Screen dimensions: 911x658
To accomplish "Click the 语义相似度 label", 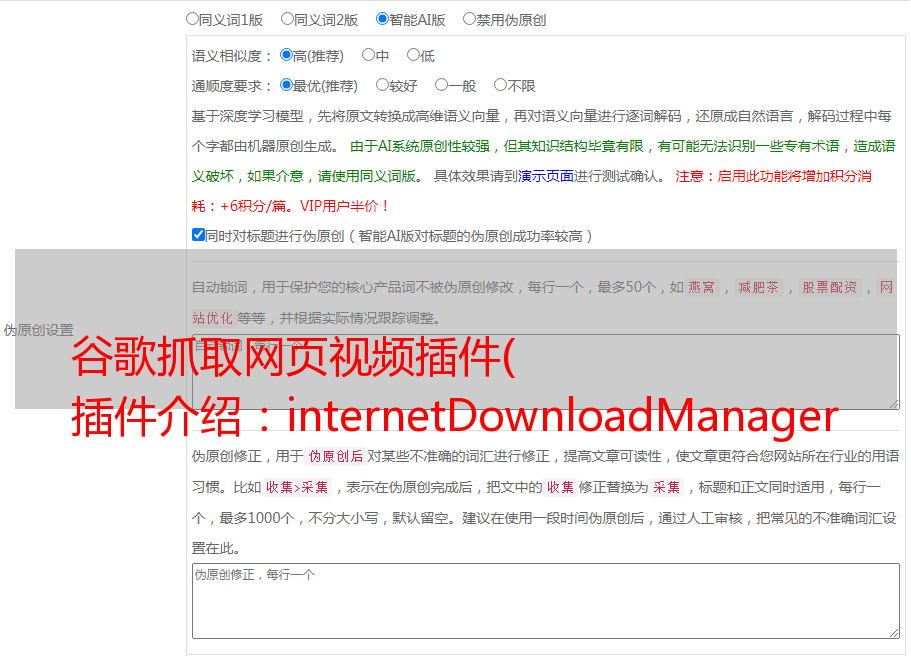I will pyautogui.click(x=231, y=56).
